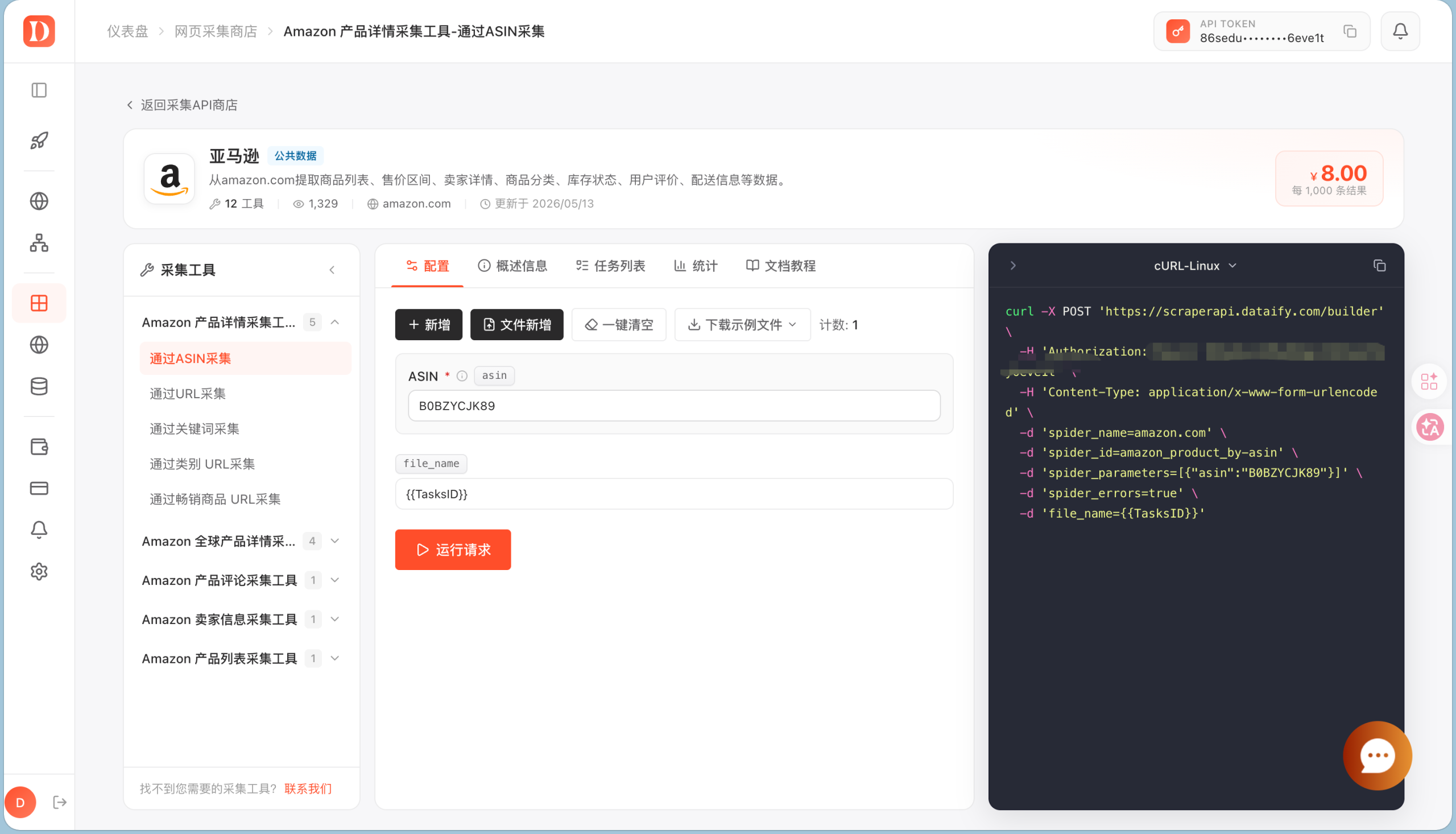Click the 文件新增 button
Image resolution: width=1456 pixels, height=834 pixels.
pyautogui.click(x=517, y=325)
